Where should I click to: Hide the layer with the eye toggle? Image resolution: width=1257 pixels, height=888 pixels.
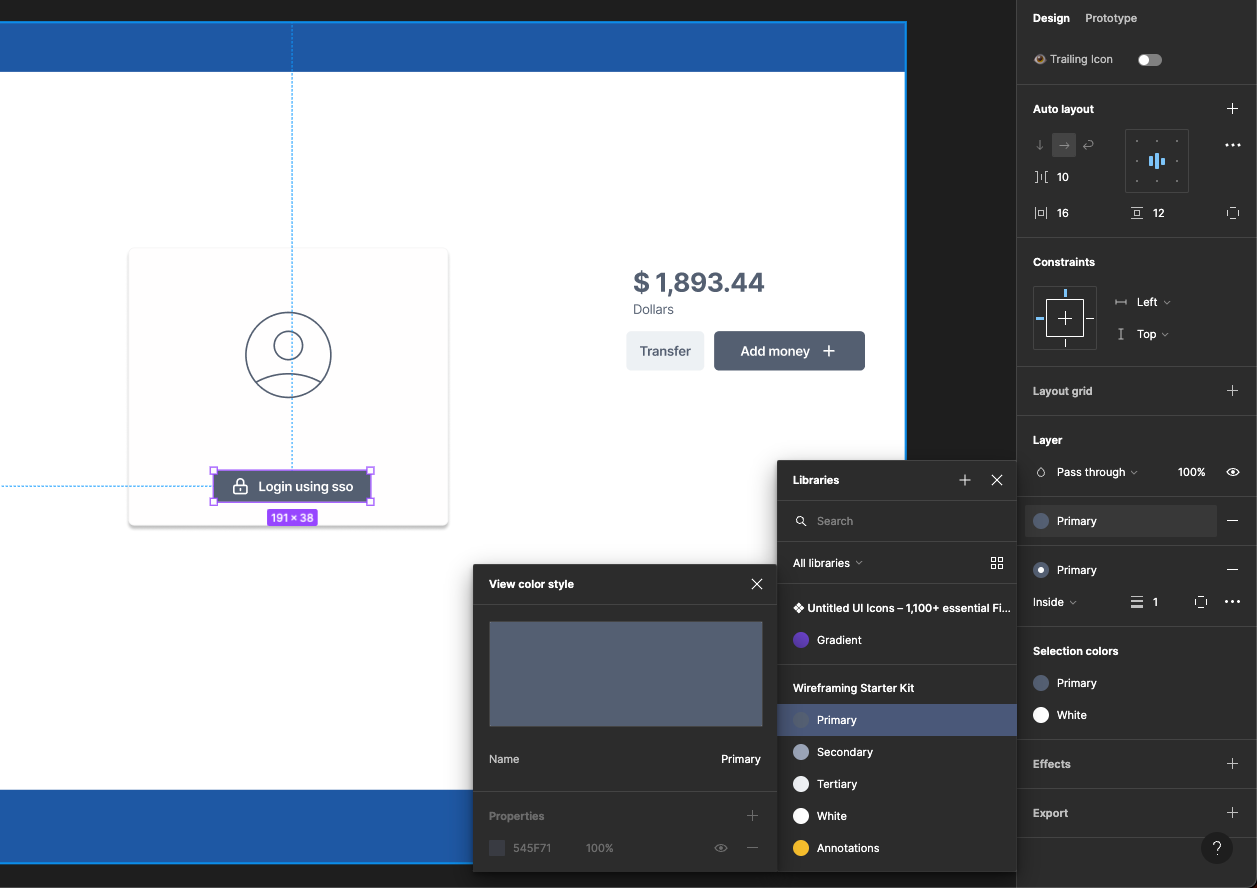(1232, 472)
